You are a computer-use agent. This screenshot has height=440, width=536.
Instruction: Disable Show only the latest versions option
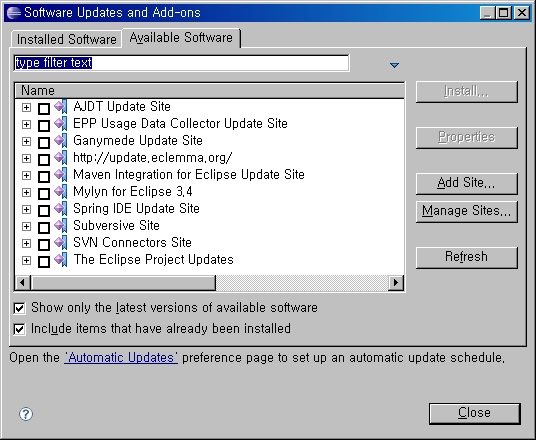[x=19, y=308]
